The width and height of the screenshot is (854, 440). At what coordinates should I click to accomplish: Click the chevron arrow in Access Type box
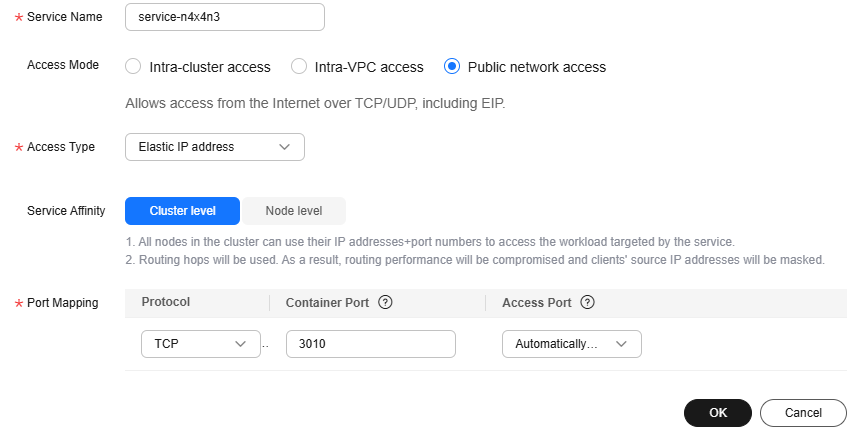coord(284,147)
